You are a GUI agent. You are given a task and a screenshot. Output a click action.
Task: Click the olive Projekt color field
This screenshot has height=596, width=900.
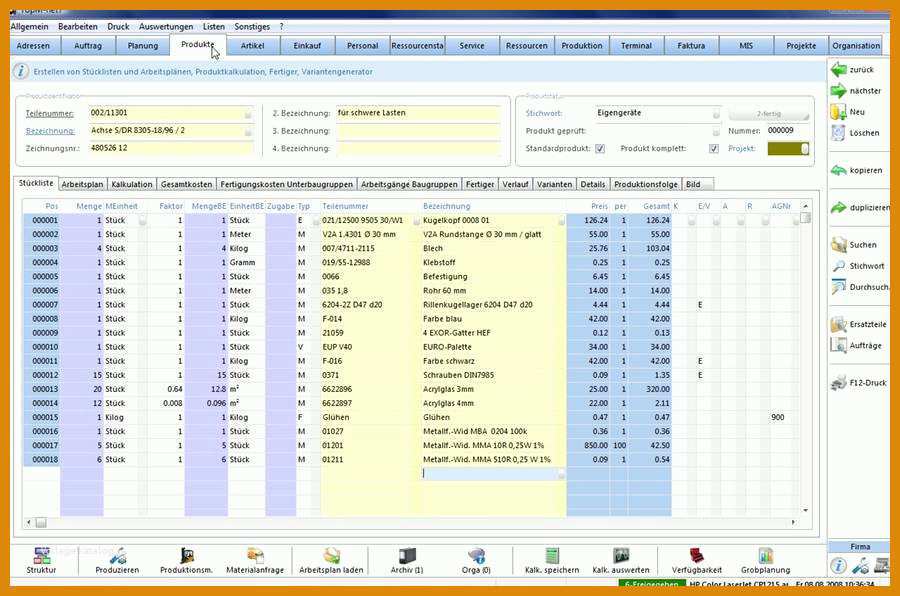pyautogui.click(x=788, y=149)
